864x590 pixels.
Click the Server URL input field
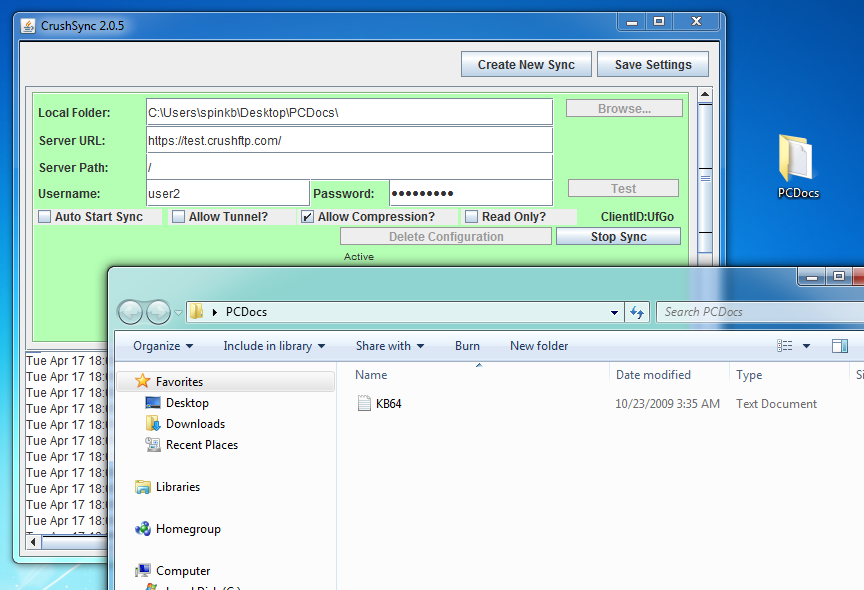349,140
